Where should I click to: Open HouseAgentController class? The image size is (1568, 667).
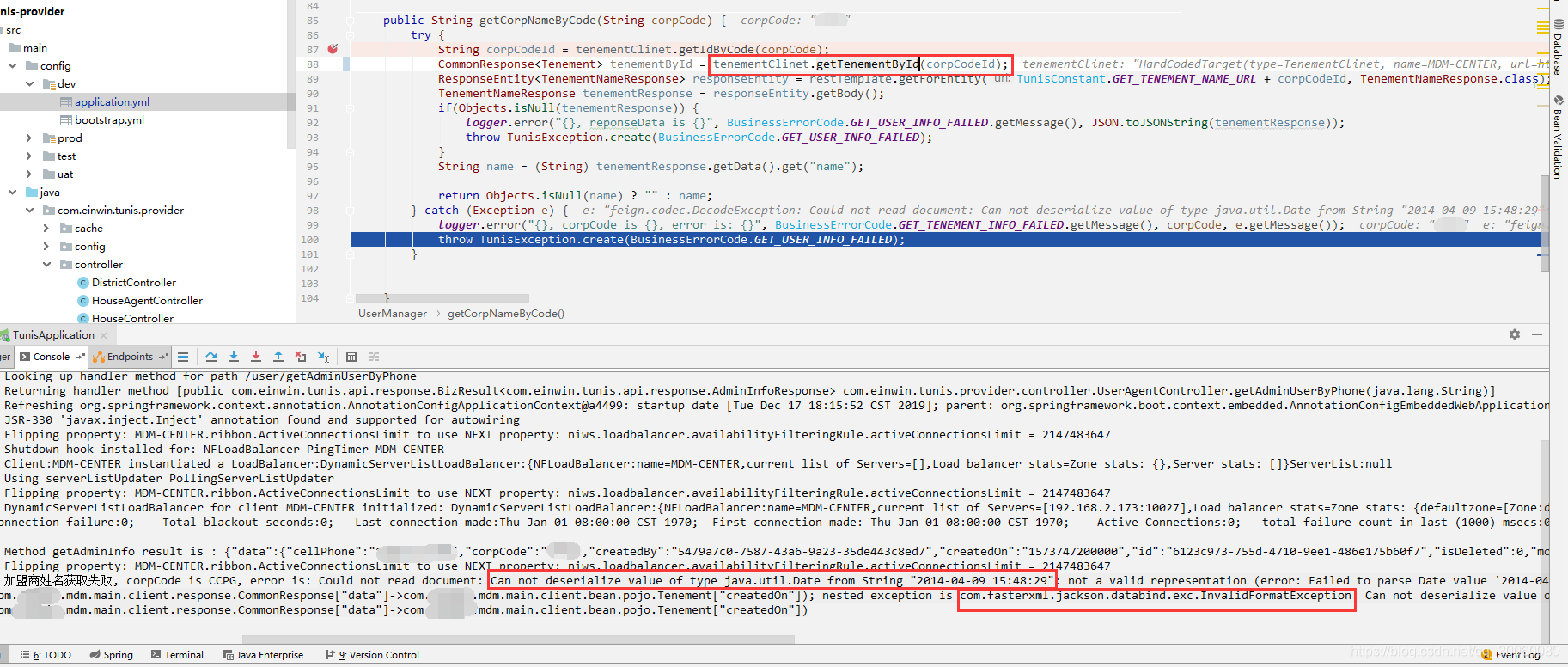tap(147, 301)
